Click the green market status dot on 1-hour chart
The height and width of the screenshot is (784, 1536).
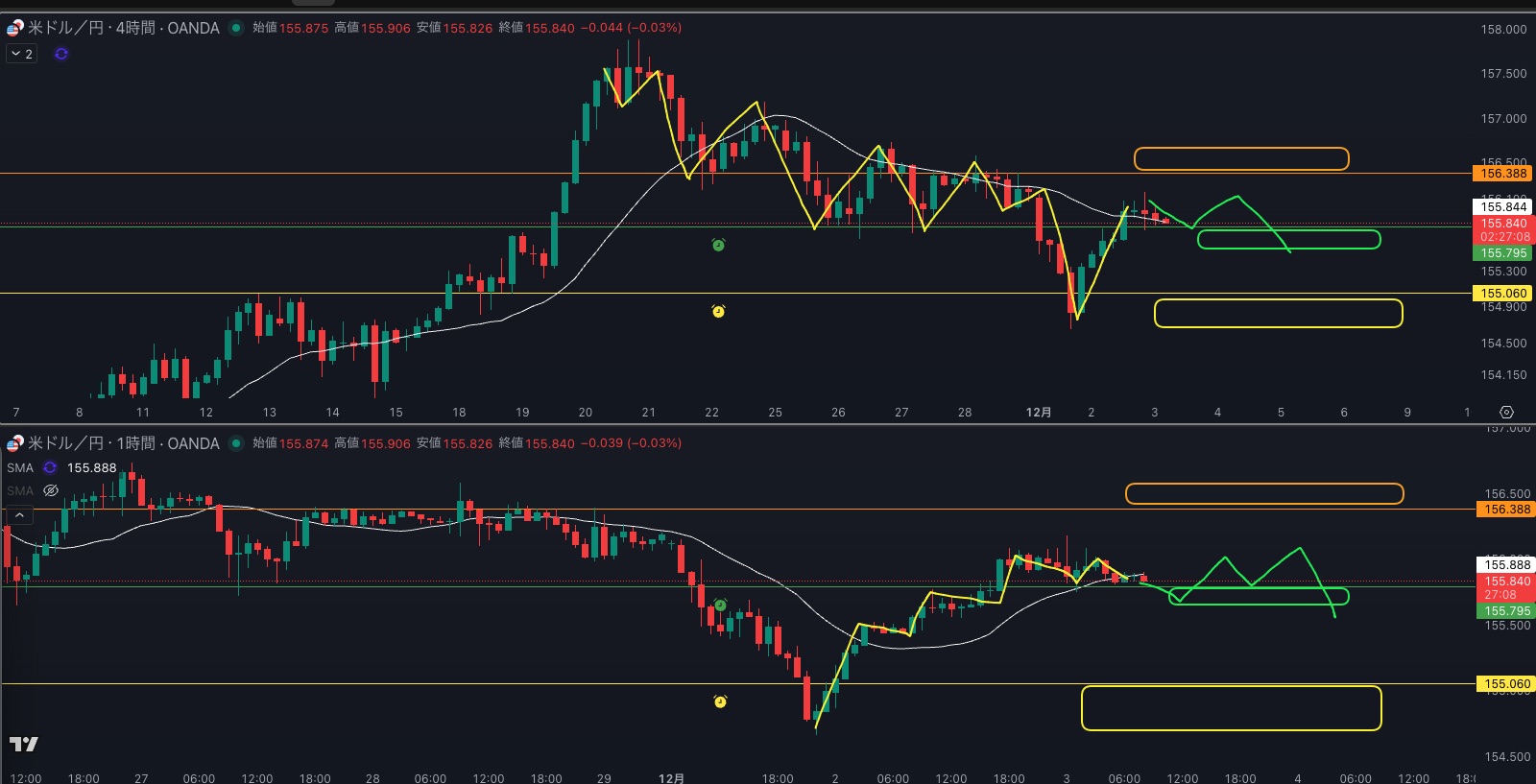tap(236, 443)
